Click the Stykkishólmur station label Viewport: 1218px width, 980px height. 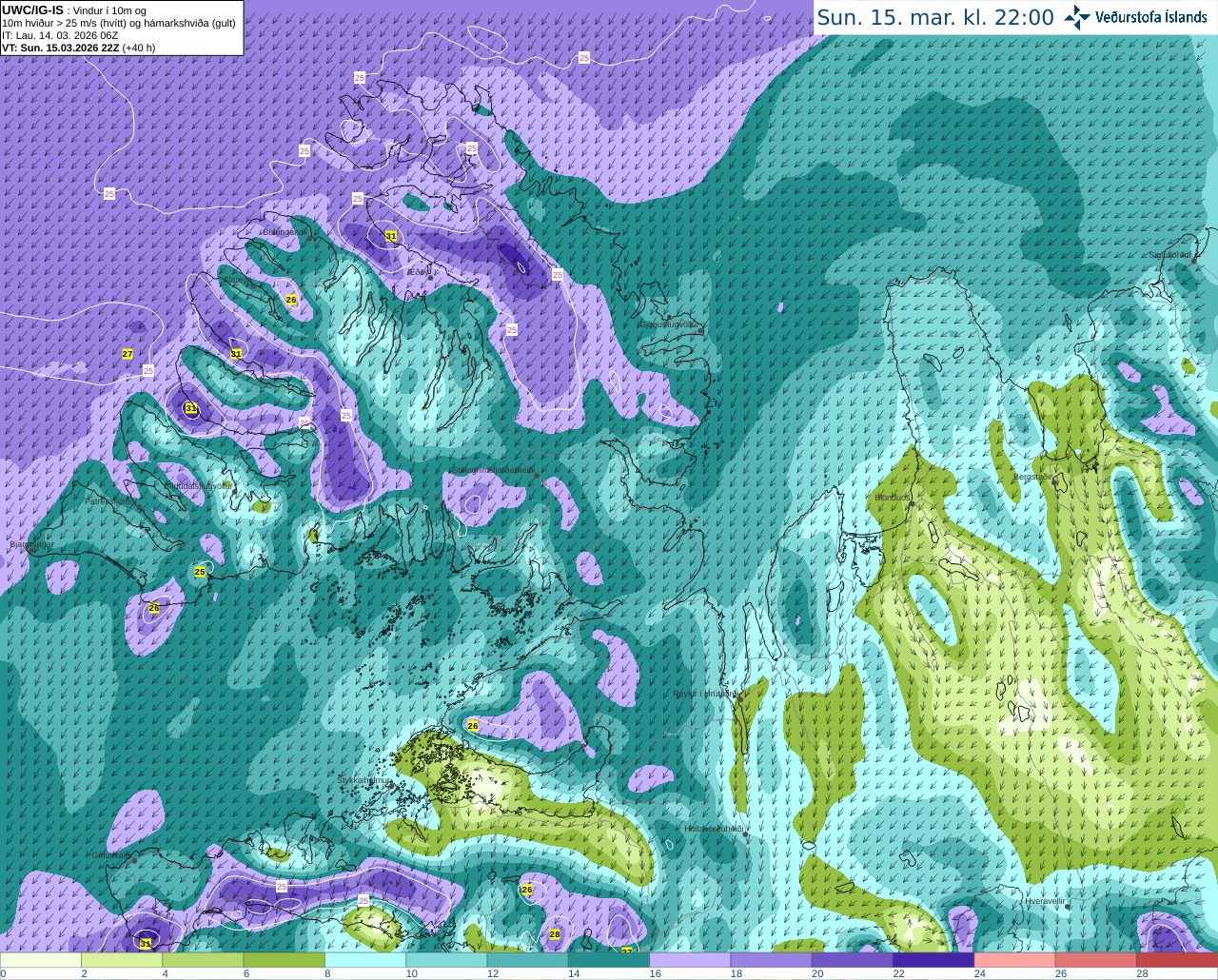click(x=364, y=779)
